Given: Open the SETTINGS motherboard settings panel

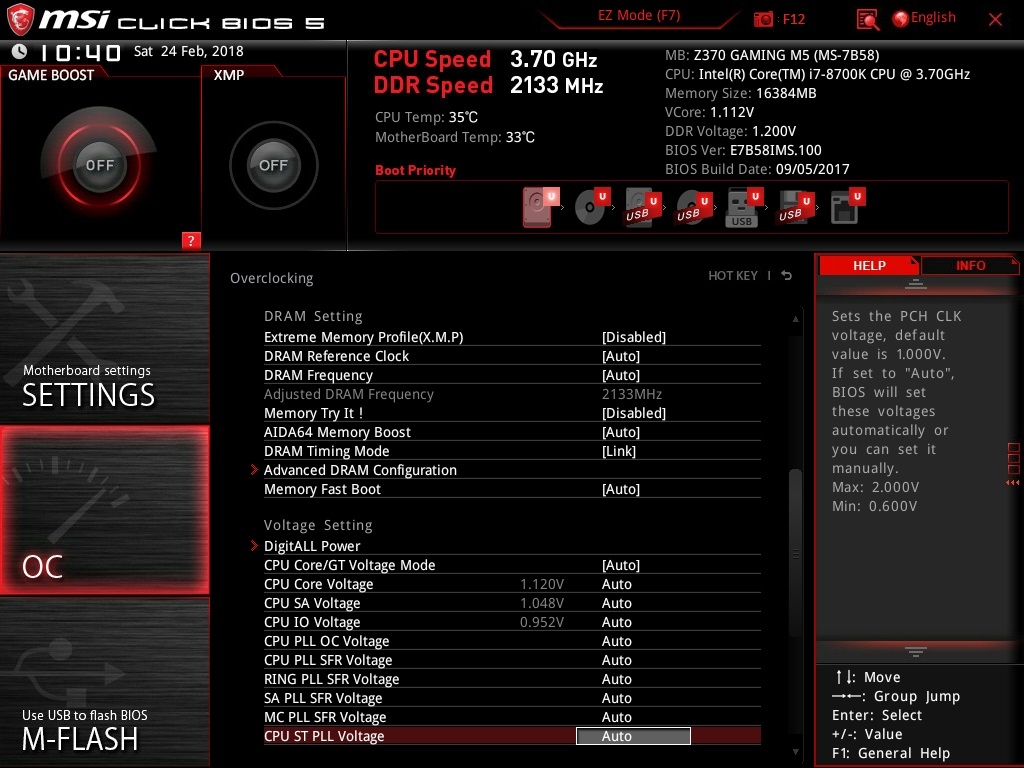Looking at the screenshot, I should (104, 338).
